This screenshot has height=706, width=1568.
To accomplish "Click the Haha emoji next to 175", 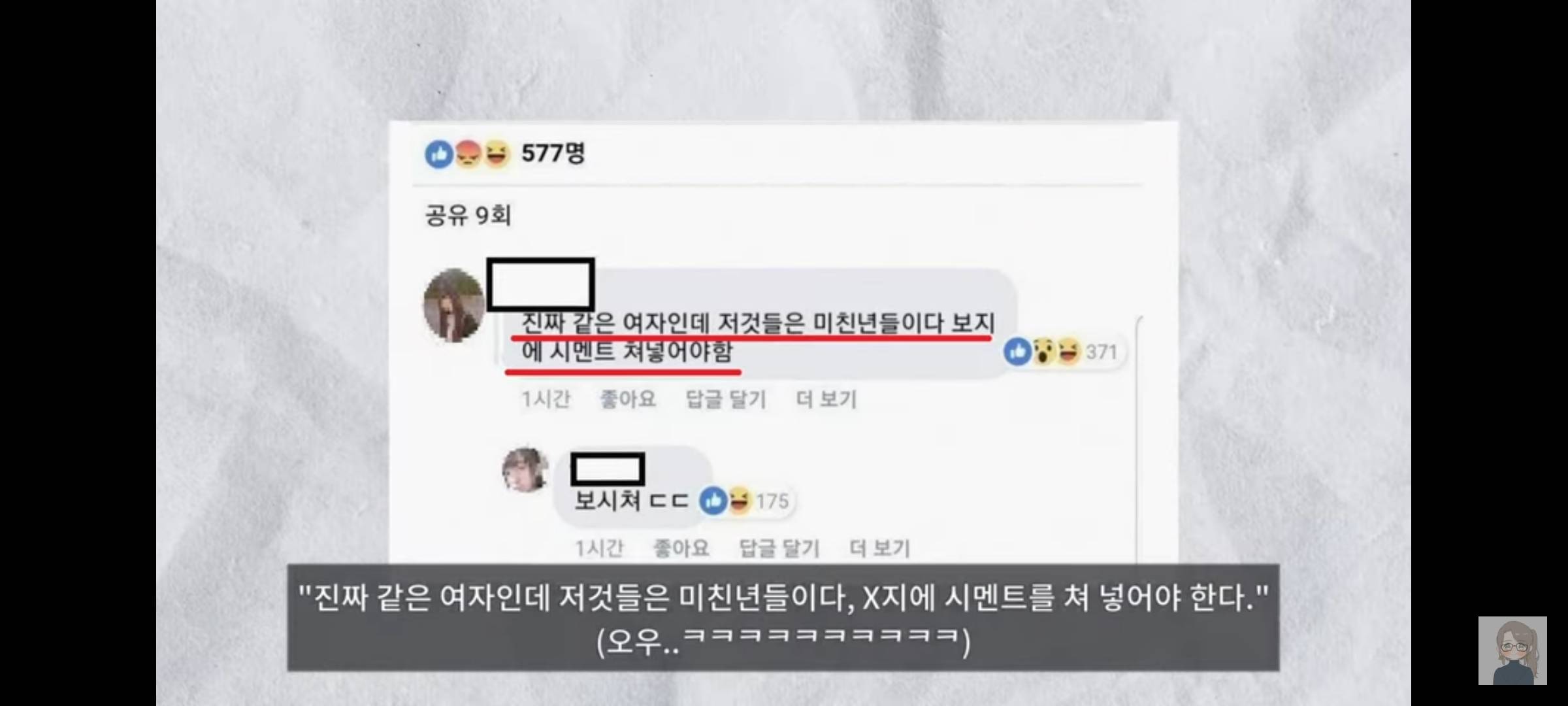I will (739, 501).
